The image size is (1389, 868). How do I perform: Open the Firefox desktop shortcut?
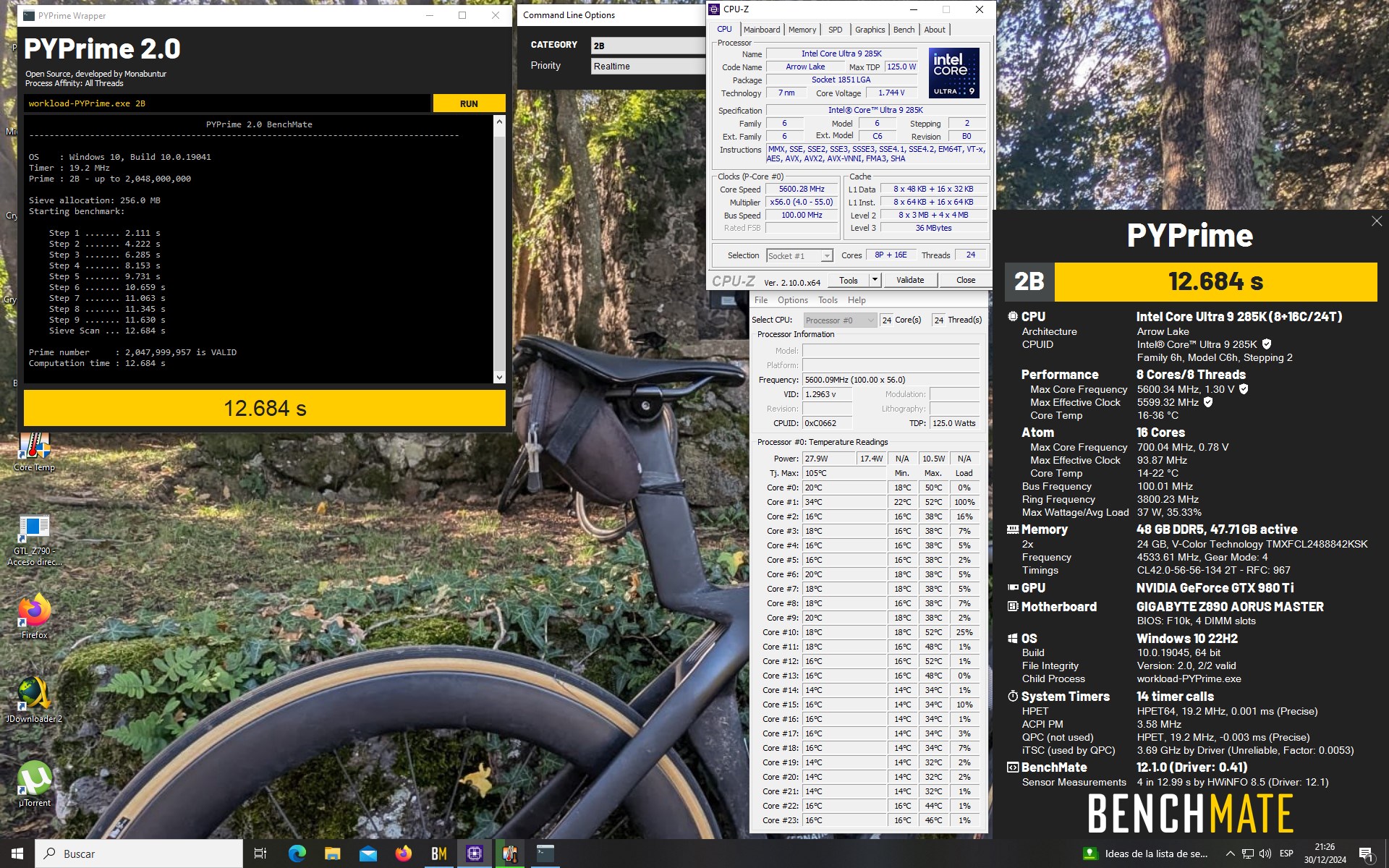tap(34, 616)
